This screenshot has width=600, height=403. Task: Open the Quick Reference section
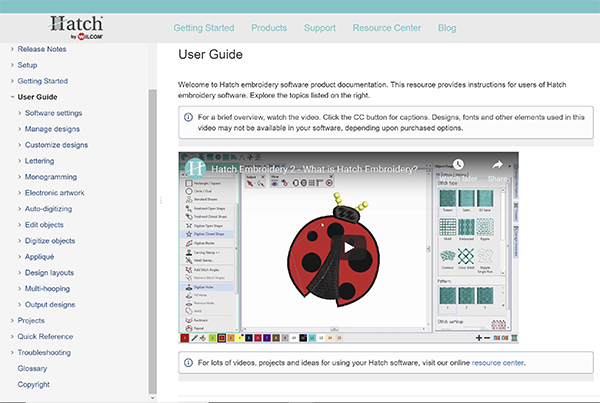[45, 337]
